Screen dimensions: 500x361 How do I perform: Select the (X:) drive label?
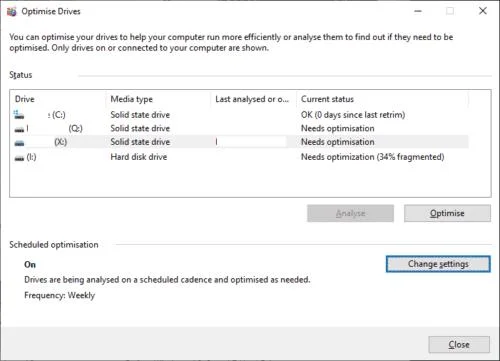point(61,142)
